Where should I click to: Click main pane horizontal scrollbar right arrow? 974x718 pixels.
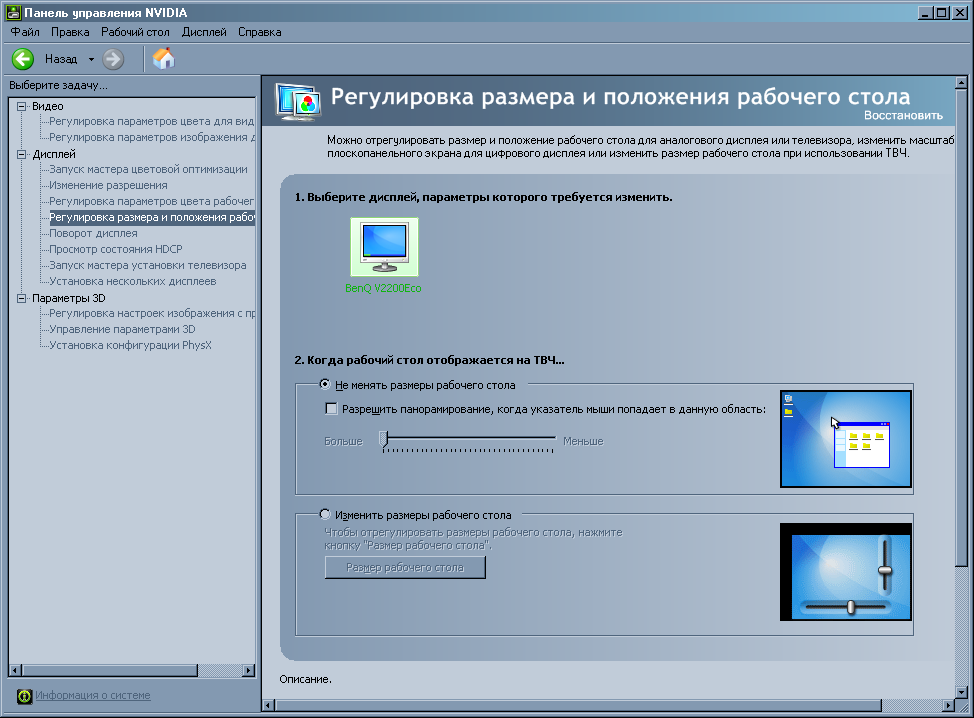948,706
